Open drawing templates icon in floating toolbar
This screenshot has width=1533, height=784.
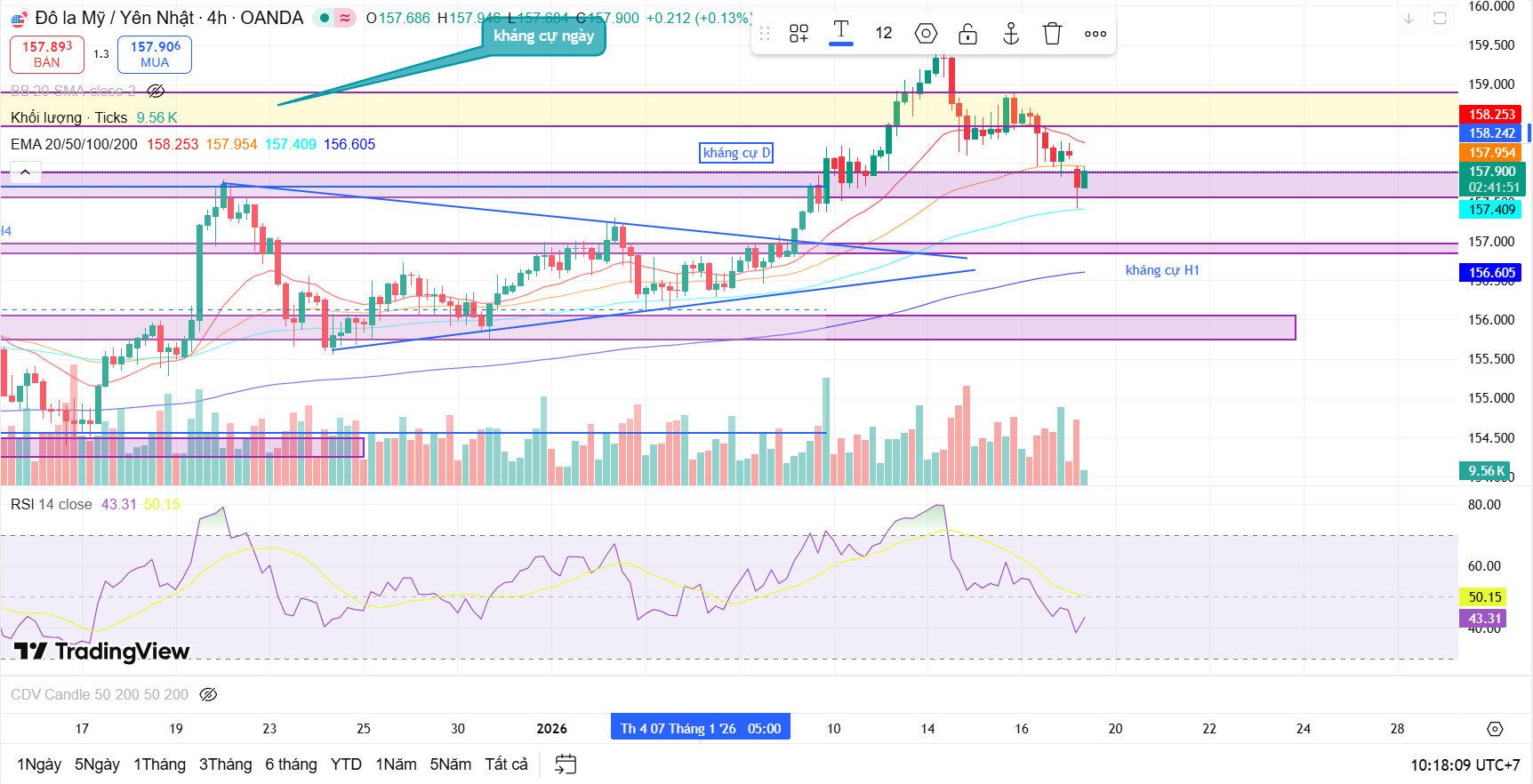pos(799,34)
